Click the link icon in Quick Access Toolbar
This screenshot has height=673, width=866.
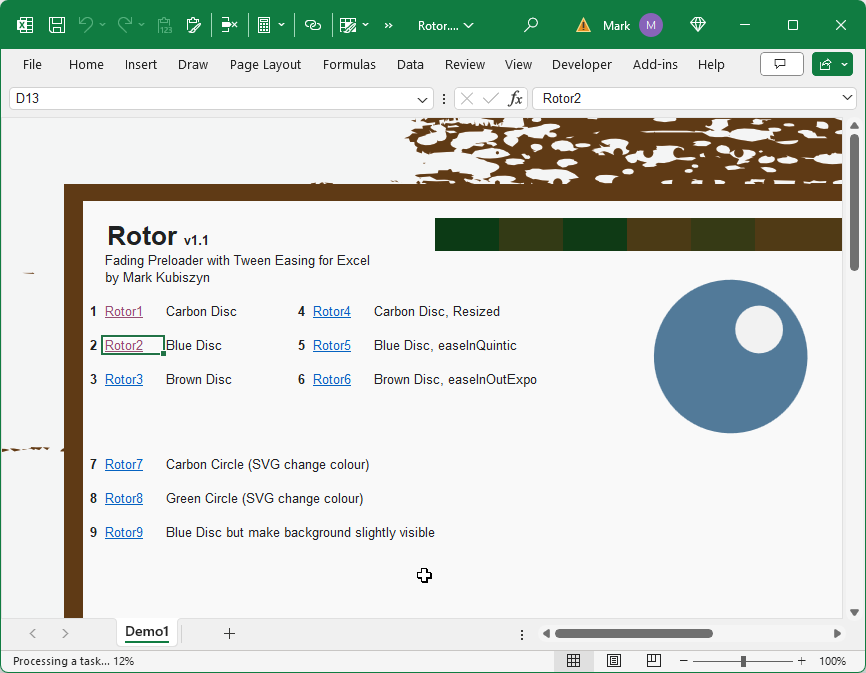313,25
